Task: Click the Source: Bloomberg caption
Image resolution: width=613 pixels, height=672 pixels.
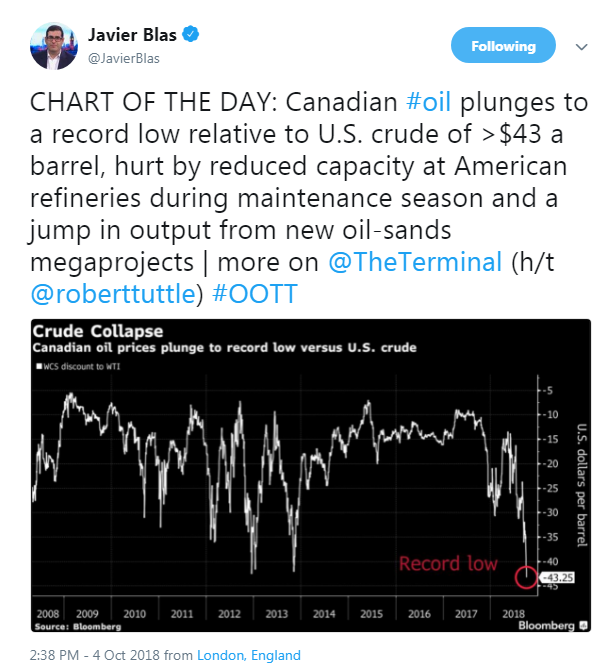Action: (x=78, y=626)
